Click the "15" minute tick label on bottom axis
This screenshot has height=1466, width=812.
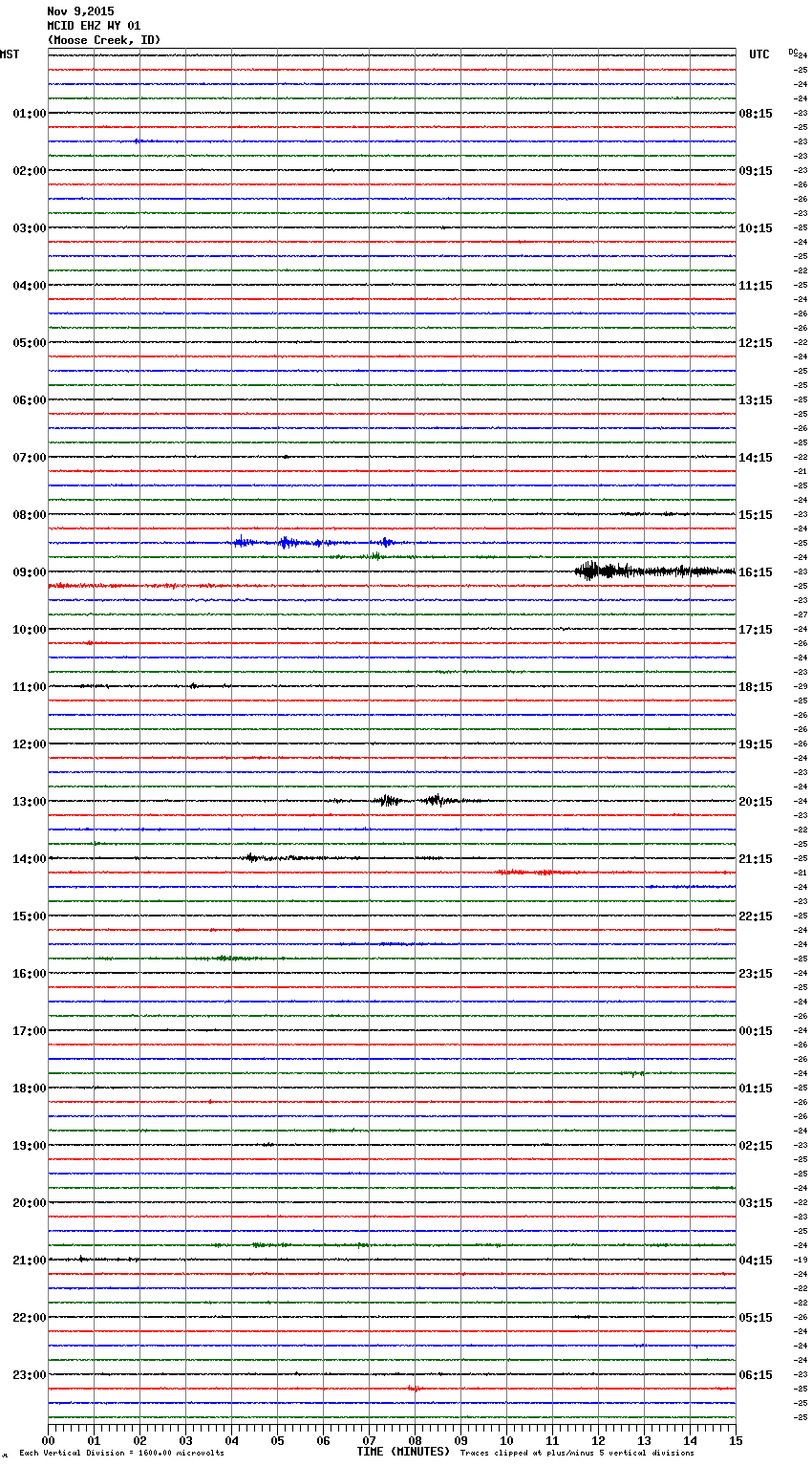tap(736, 1440)
